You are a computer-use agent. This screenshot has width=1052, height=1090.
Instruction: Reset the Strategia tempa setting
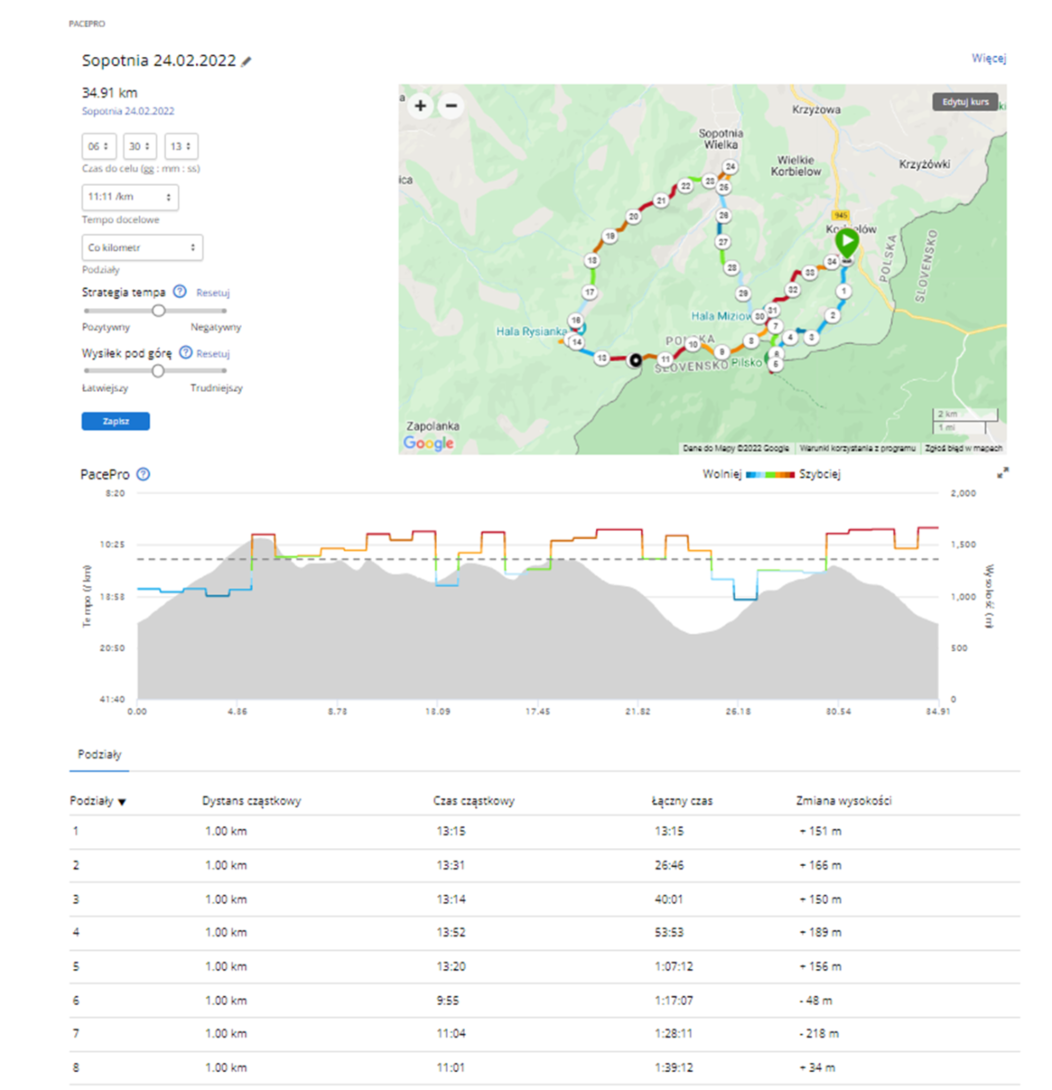(213, 293)
